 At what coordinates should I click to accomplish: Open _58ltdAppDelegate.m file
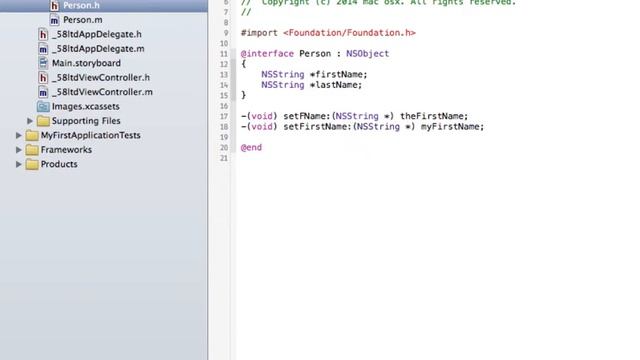[98, 49]
